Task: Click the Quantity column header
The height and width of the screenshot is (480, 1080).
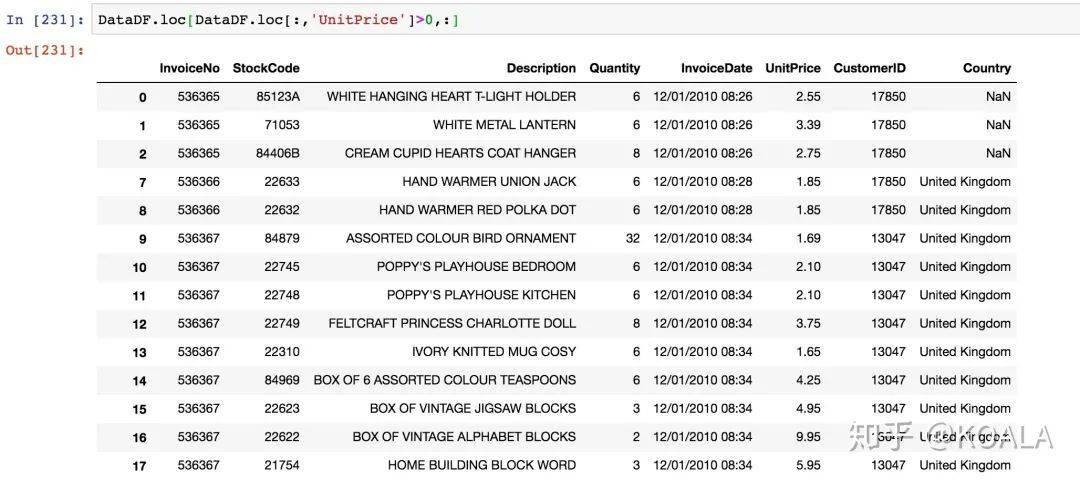Action: point(614,68)
